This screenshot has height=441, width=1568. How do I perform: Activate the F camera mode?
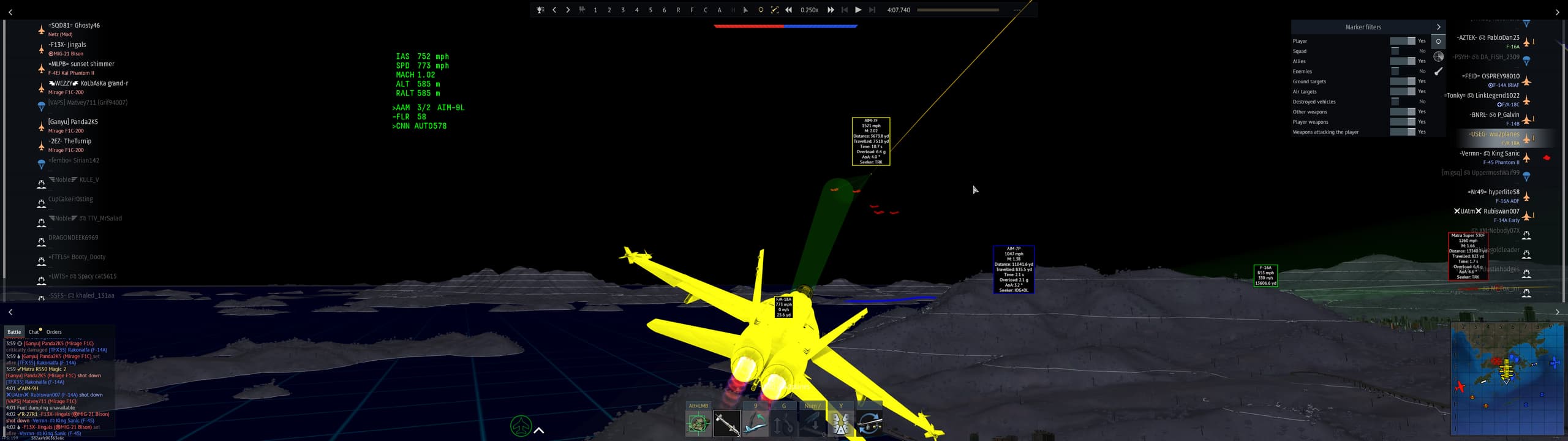pyautogui.click(x=692, y=10)
